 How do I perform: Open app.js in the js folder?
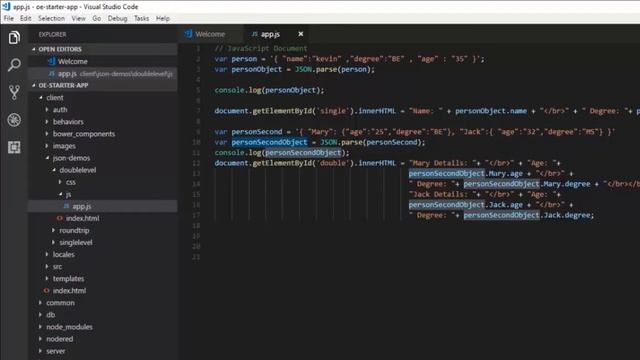coord(103,206)
